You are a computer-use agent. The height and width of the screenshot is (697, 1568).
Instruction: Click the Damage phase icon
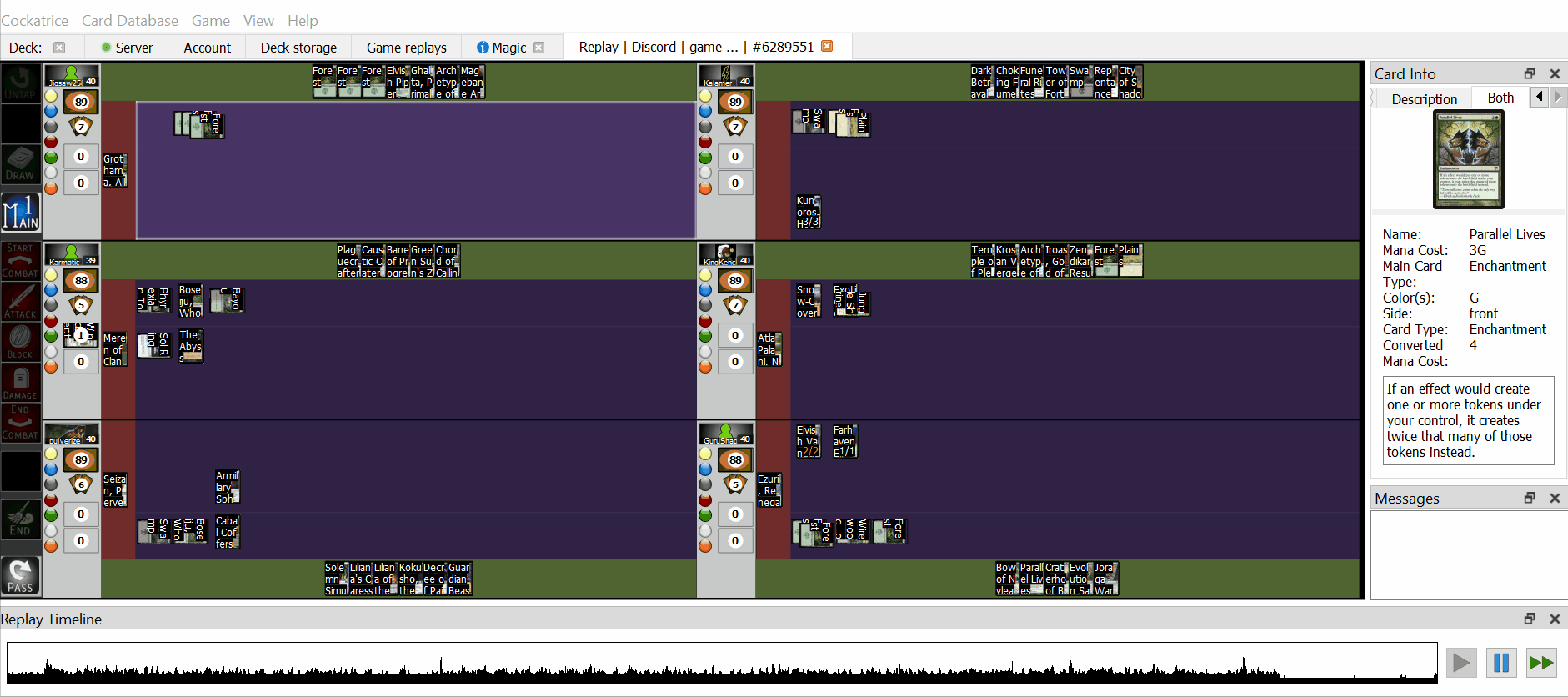pyautogui.click(x=20, y=383)
